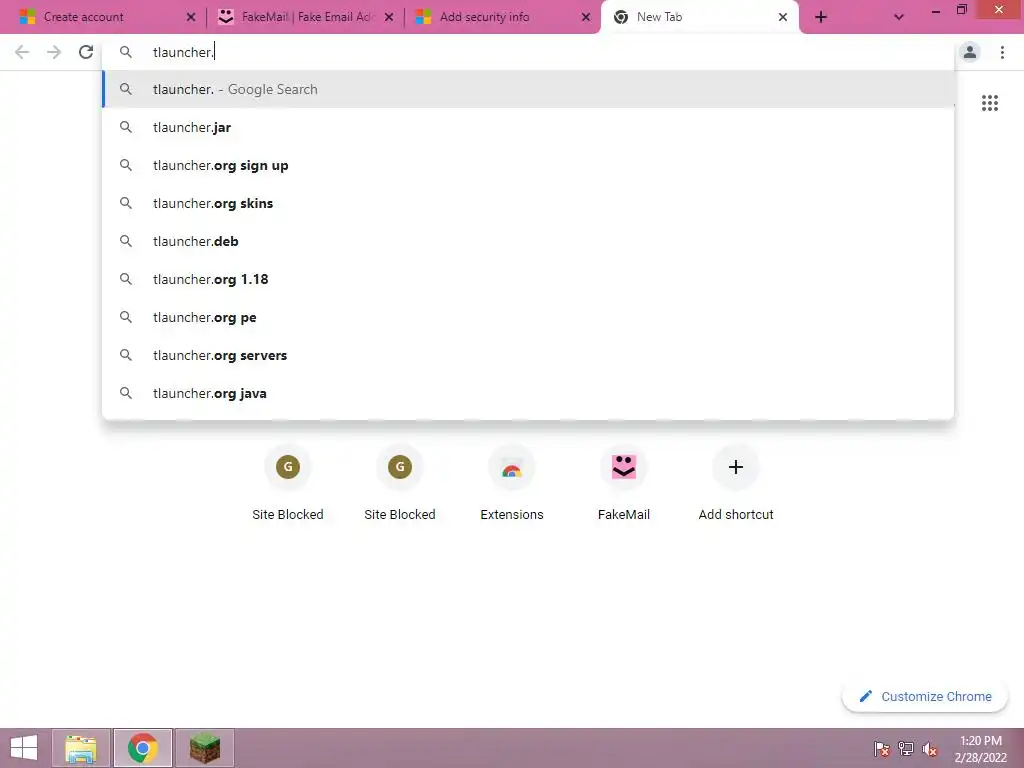Close the Create account tab

[191, 17]
